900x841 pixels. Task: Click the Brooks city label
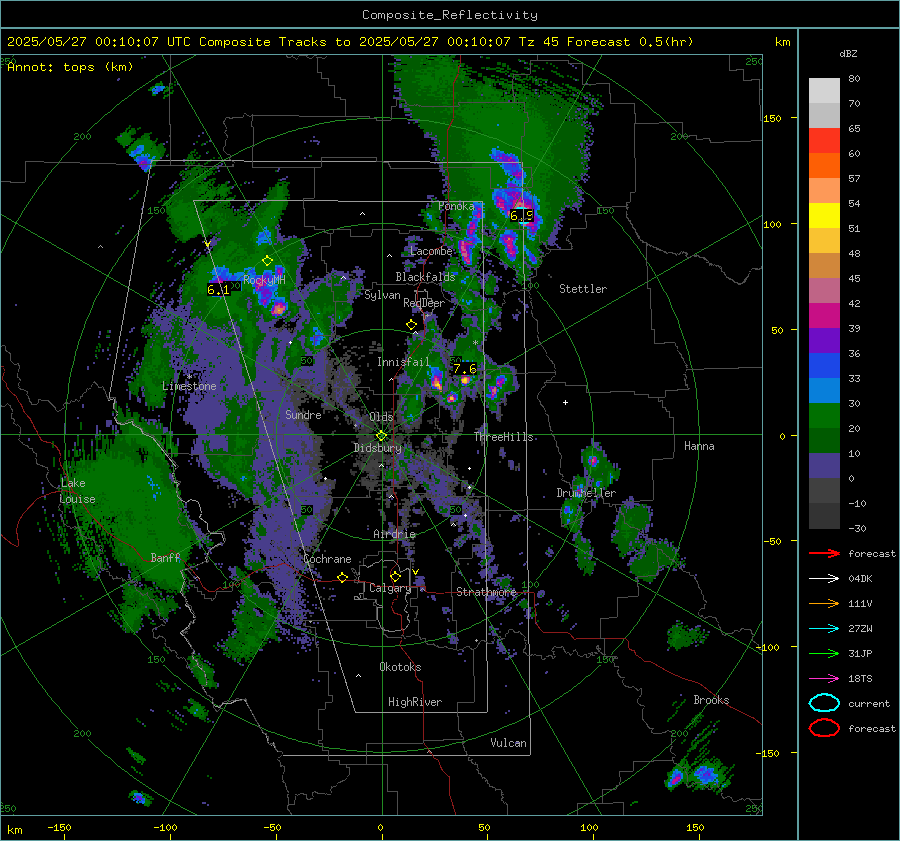coord(711,700)
